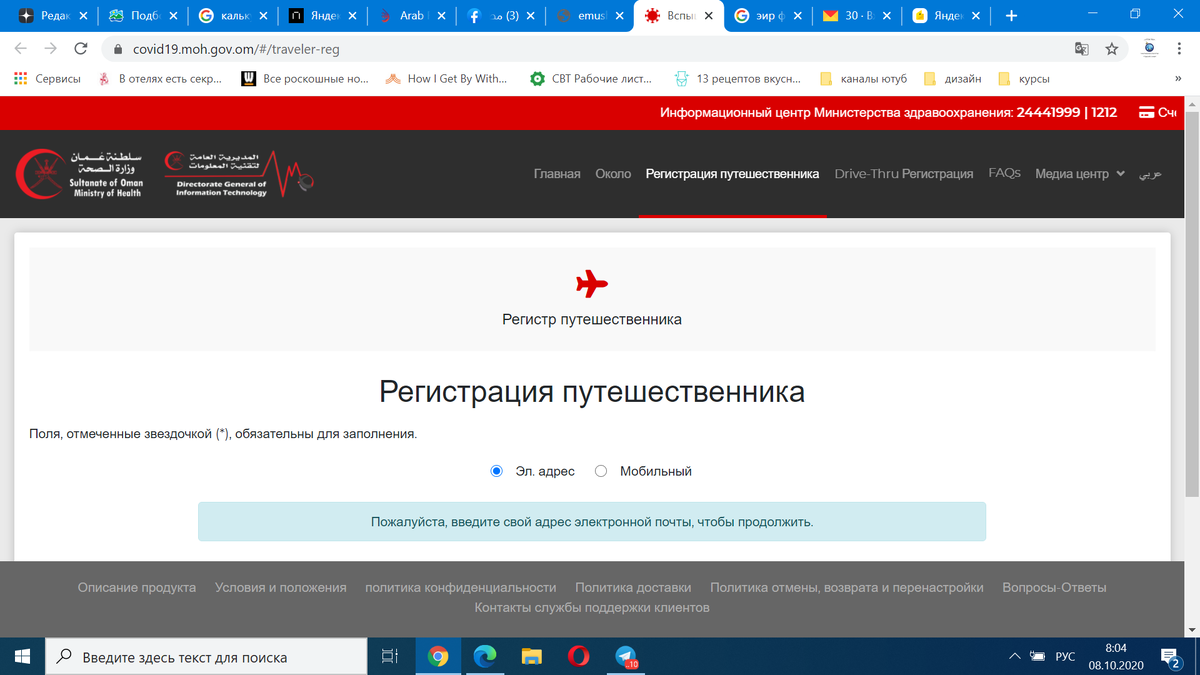
Task: Open Drive-Thru Регистрация menu item
Action: [904, 174]
